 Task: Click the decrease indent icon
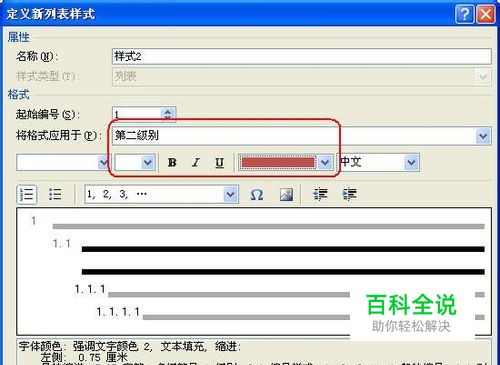tap(320, 194)
